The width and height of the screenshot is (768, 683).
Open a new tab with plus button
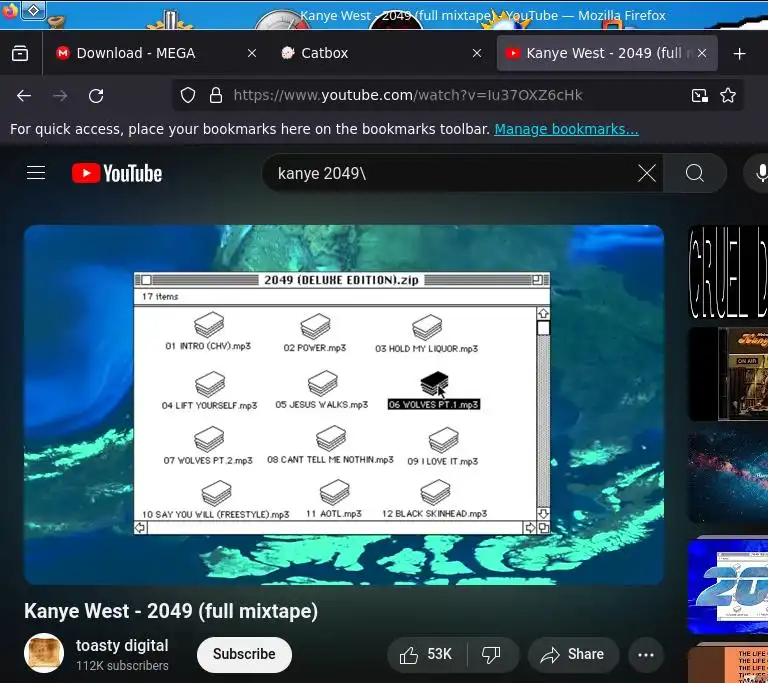coord(740,53)
